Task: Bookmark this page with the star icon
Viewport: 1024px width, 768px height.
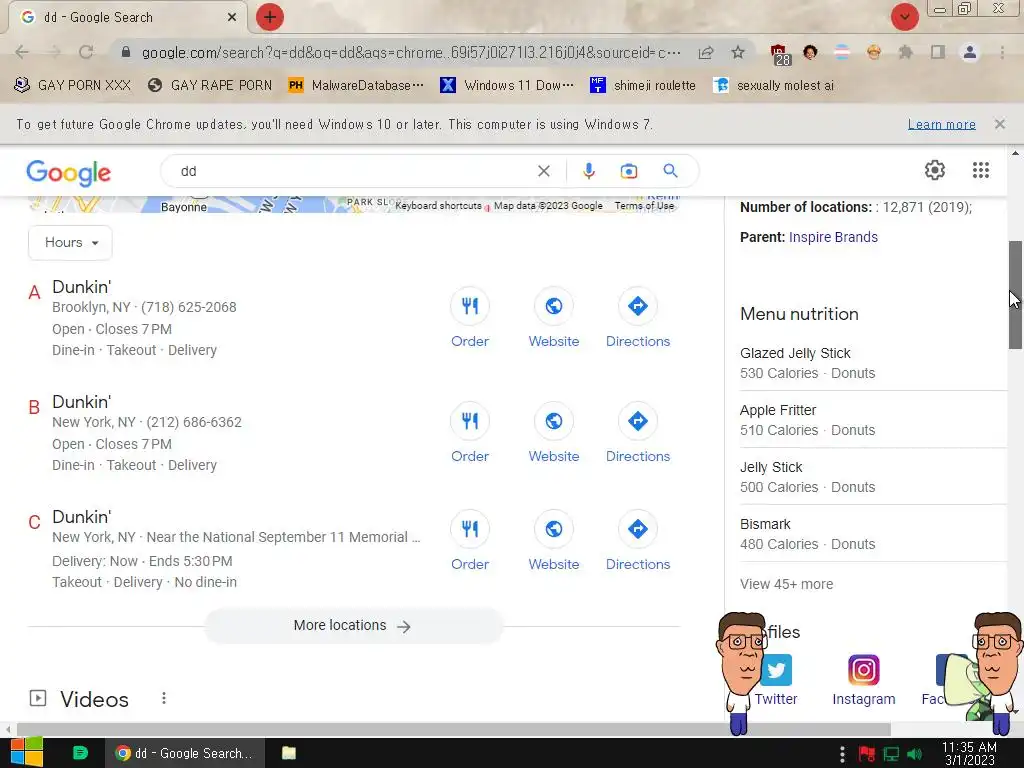Action: coord(738,52)
